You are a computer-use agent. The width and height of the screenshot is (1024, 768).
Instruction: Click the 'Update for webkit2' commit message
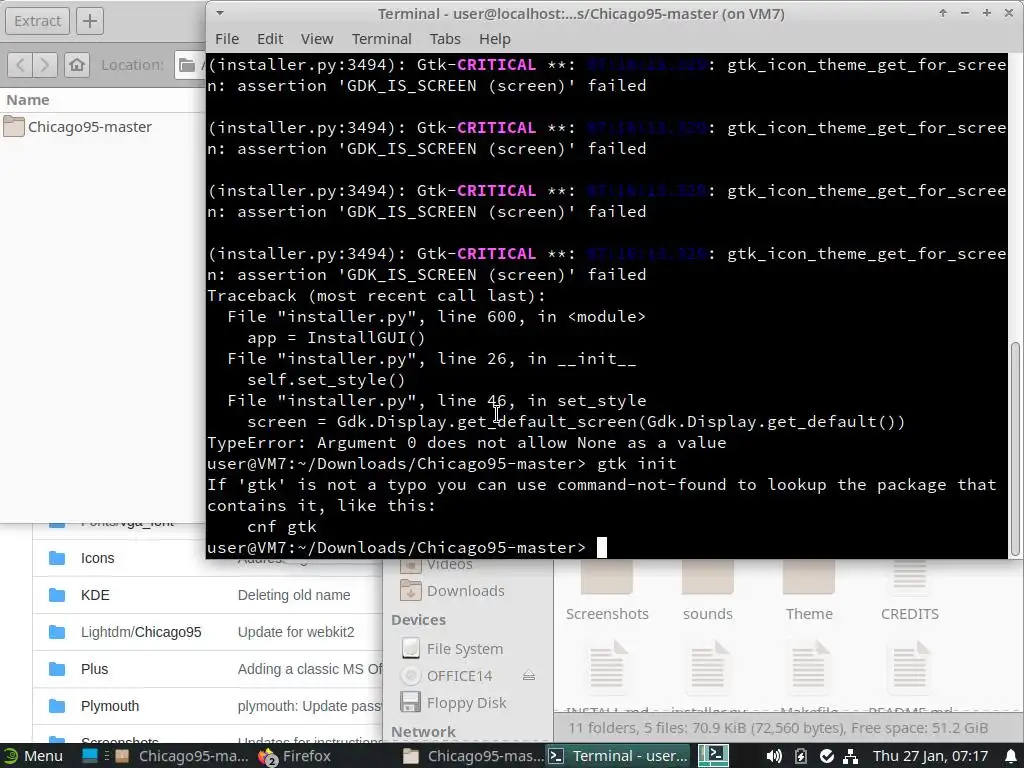[296, 632]
